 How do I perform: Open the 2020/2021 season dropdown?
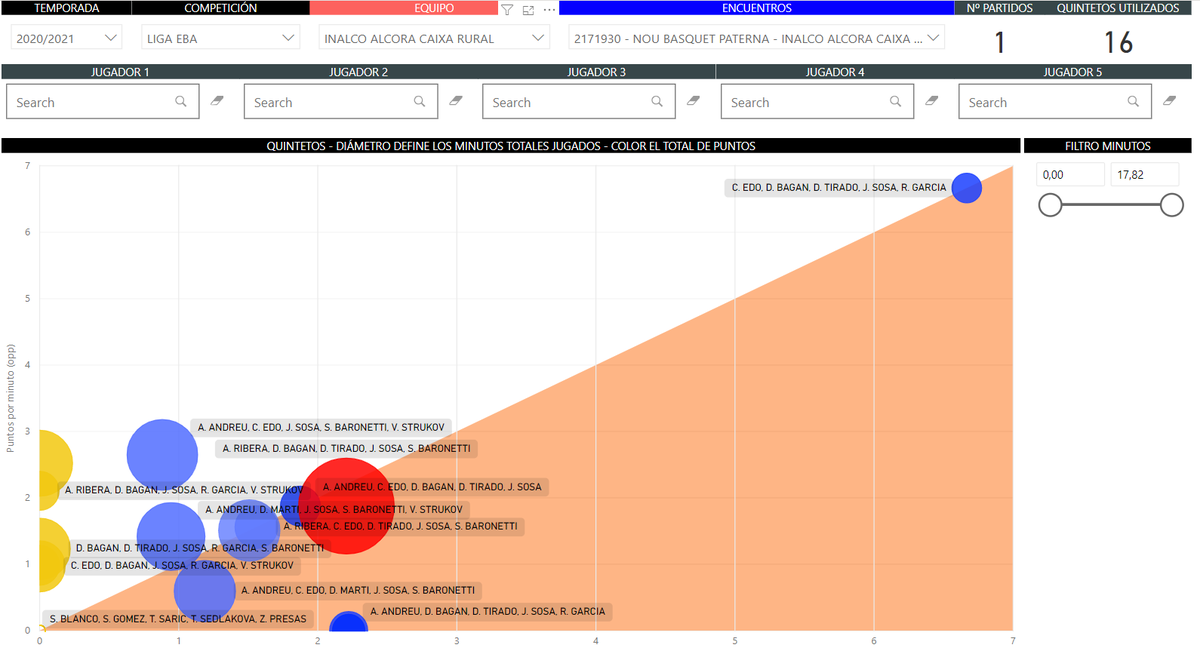tap(66, 38)
